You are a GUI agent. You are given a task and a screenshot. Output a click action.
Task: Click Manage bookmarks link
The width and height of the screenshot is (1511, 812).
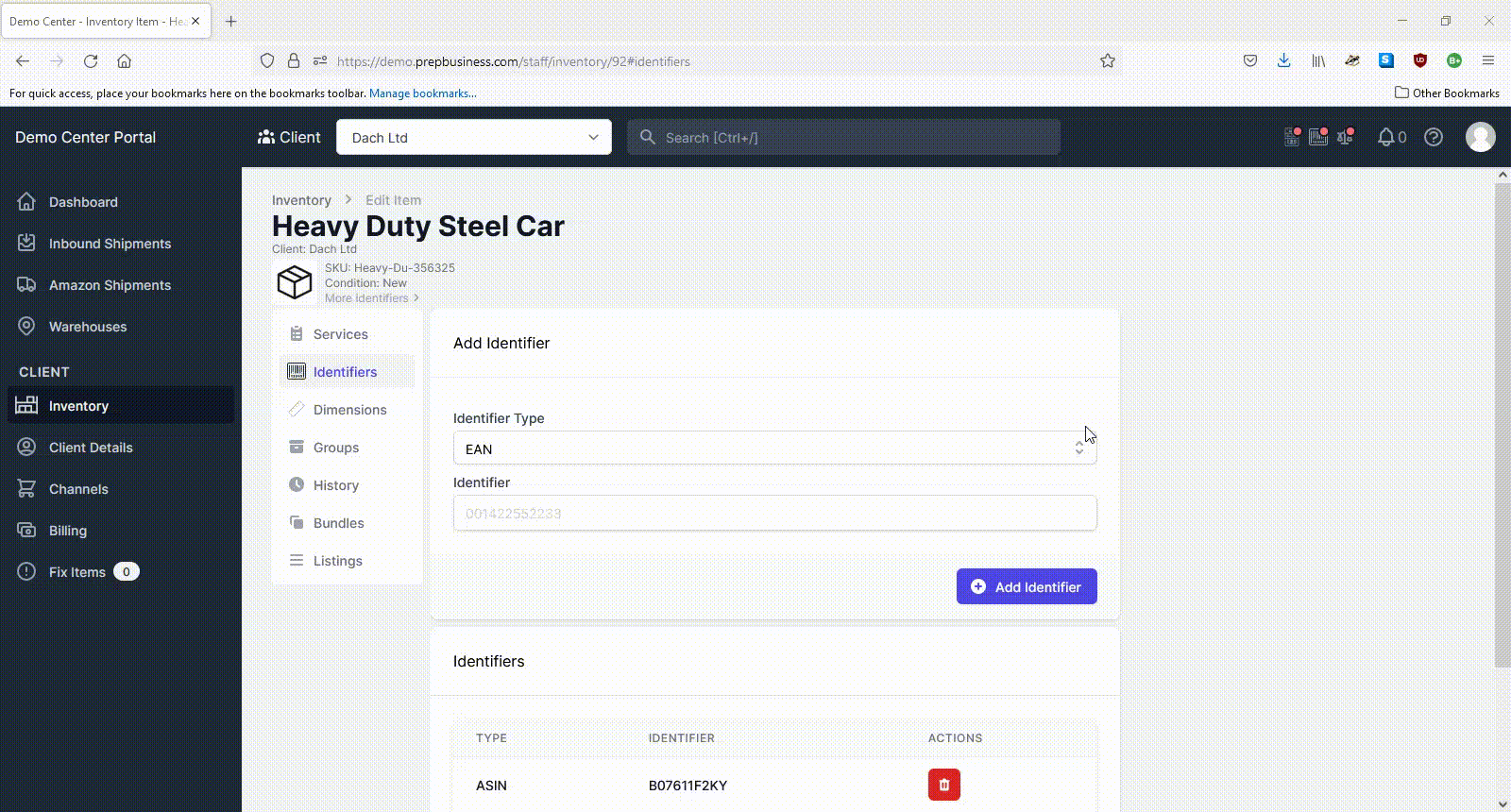pyautogui.click(x=423, y=93)
